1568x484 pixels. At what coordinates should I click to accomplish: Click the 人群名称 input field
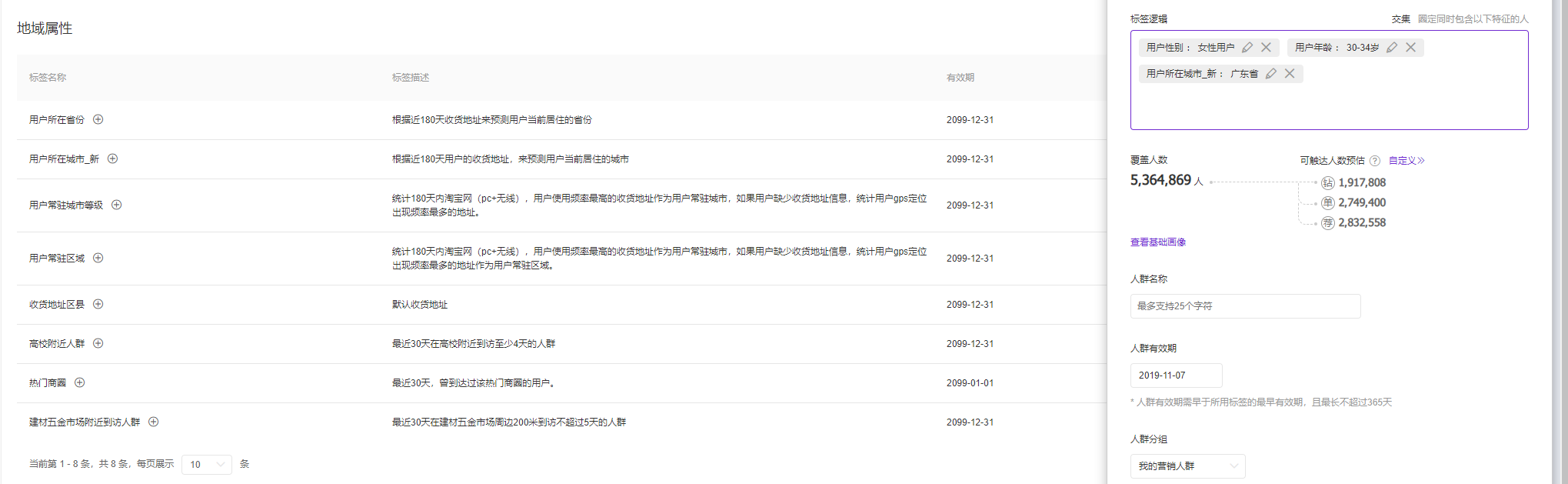tap(1245, 306)
